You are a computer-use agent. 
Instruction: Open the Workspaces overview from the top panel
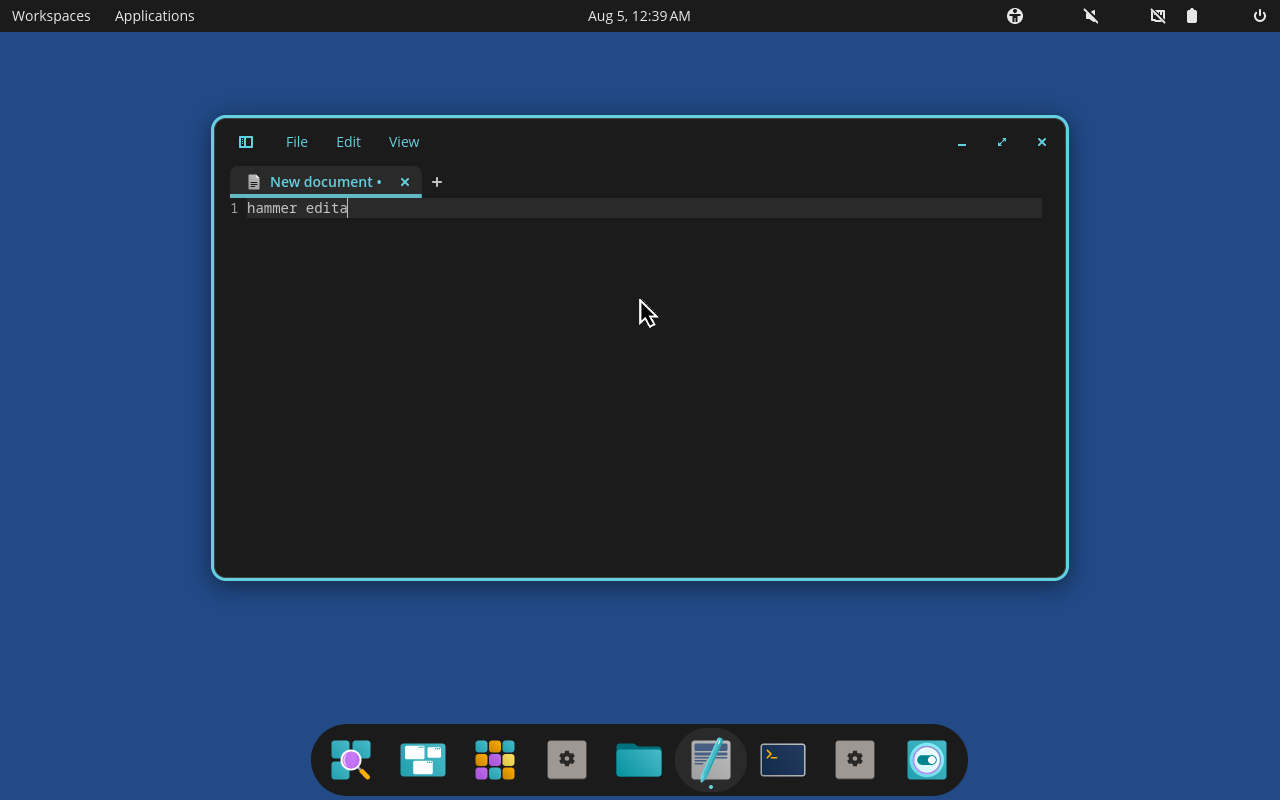click(51, 16)
